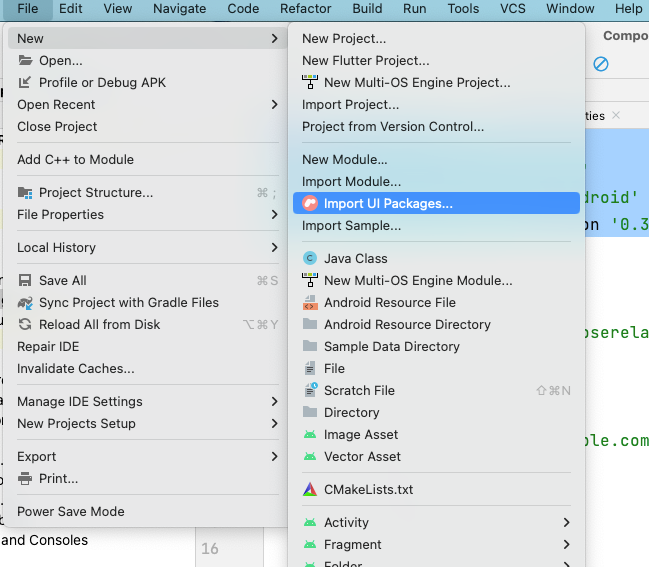Viewport: 649px width, 567px height.
Task: Open the Help menu
Action: [x=628, y=9]
